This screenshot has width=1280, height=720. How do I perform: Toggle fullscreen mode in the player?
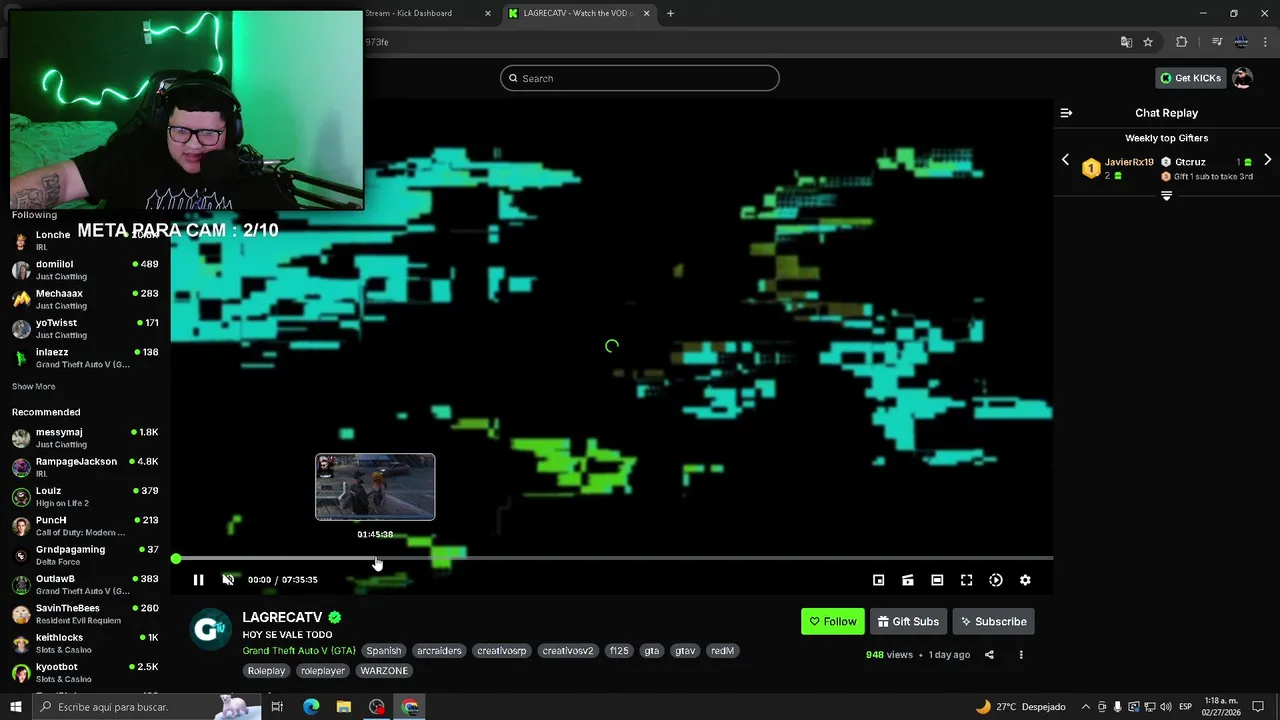coord(966,580)
